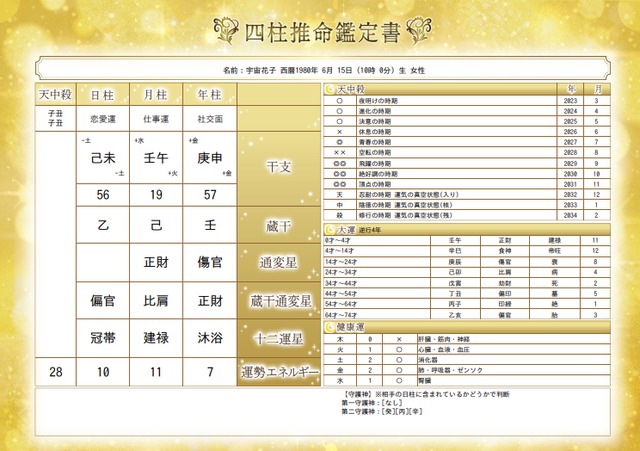The height and width of the screenshot is (451, 640).
Task: Click 食神 in the 大運 table
Action: pos(505,251)
